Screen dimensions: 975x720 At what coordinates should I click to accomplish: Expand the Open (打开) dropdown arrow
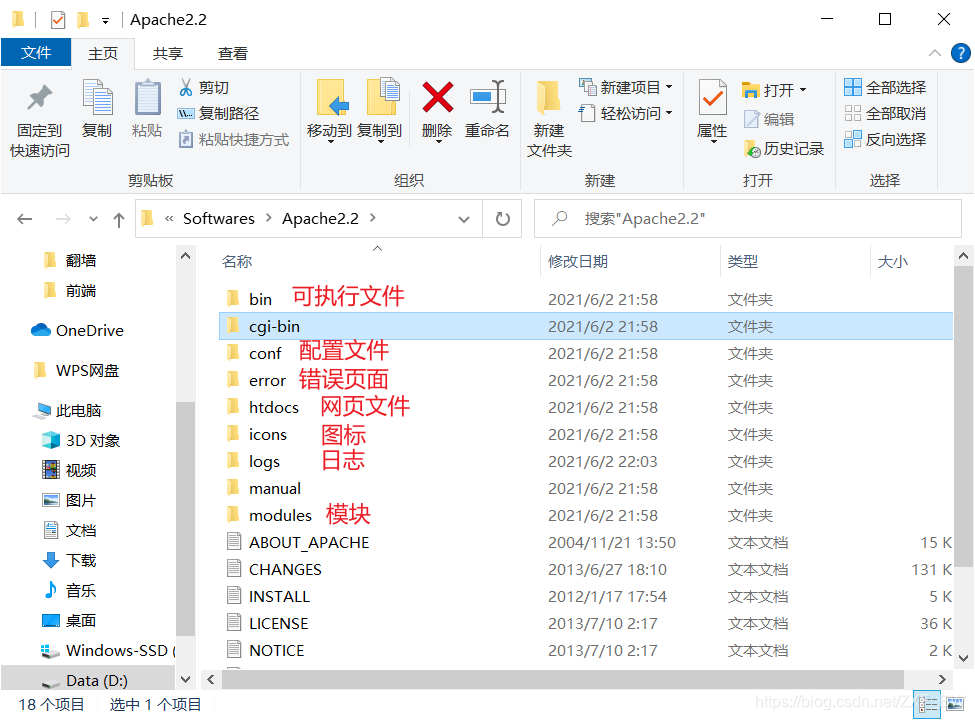pyautogui.click(x=803, y=90)
